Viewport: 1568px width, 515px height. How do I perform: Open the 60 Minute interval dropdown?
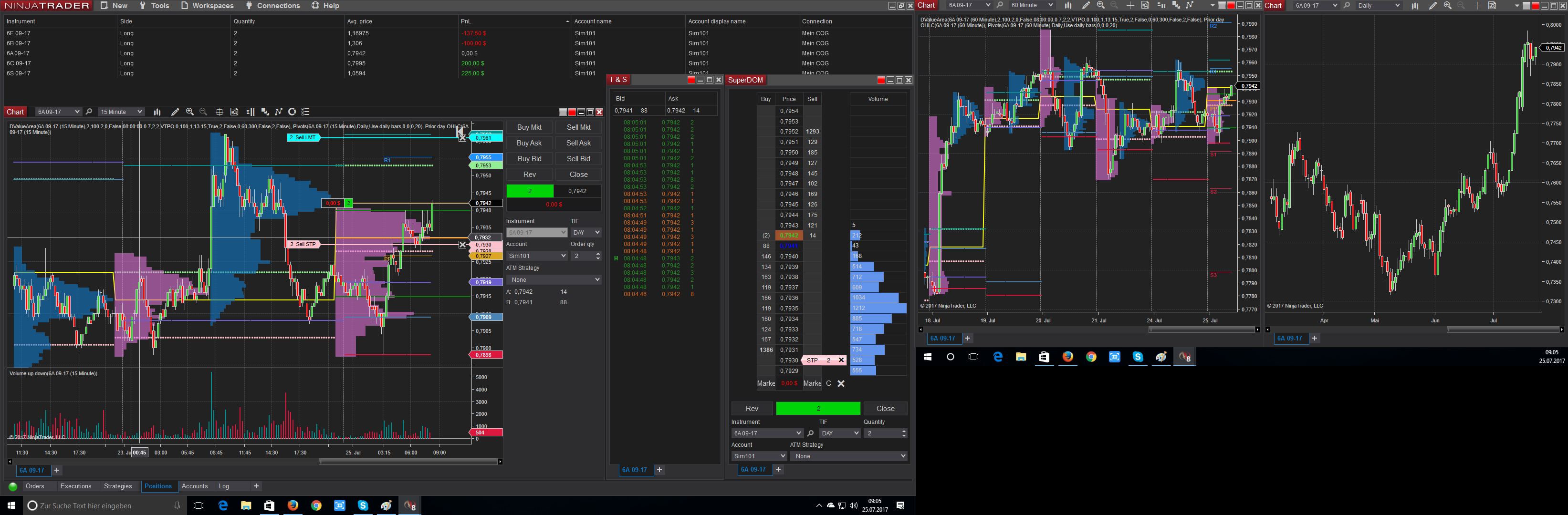[1031, 5]
